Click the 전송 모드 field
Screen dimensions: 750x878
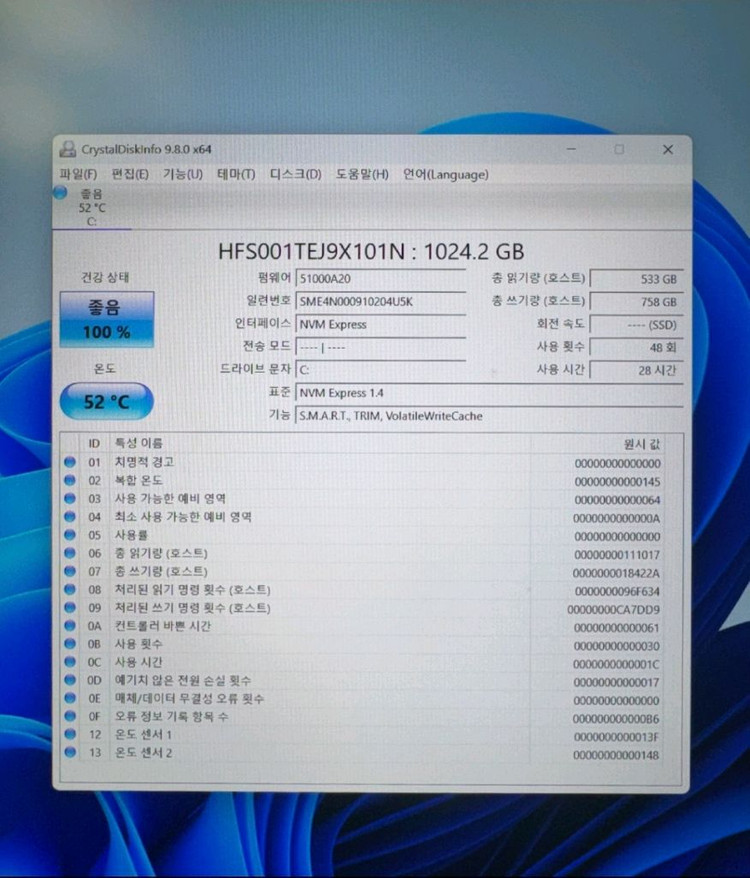click(x=380, y=348)
